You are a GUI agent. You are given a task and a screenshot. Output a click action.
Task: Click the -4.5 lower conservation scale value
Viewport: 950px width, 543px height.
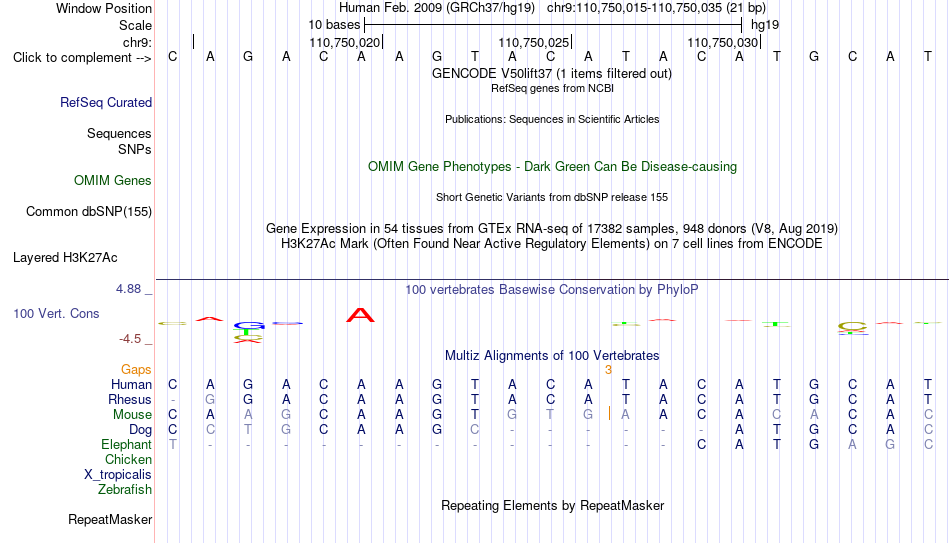click(130, 339)
